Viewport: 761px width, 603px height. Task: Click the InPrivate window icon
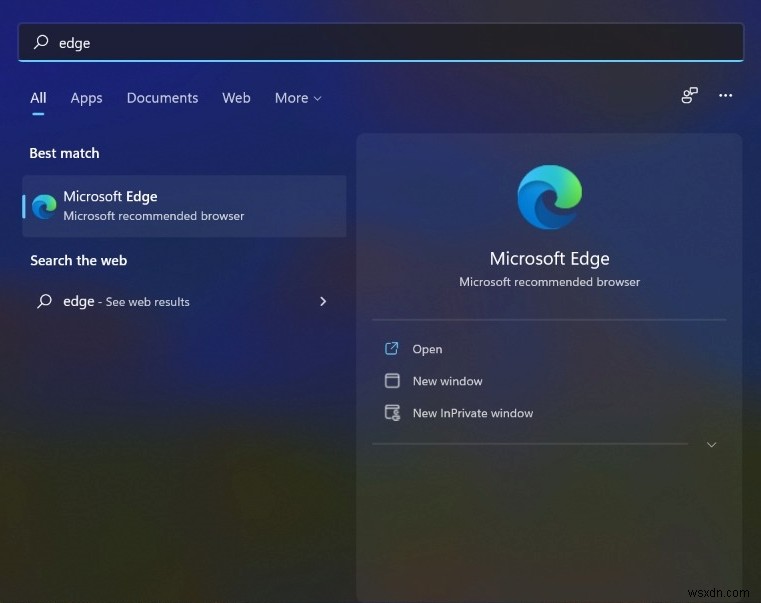392,413
